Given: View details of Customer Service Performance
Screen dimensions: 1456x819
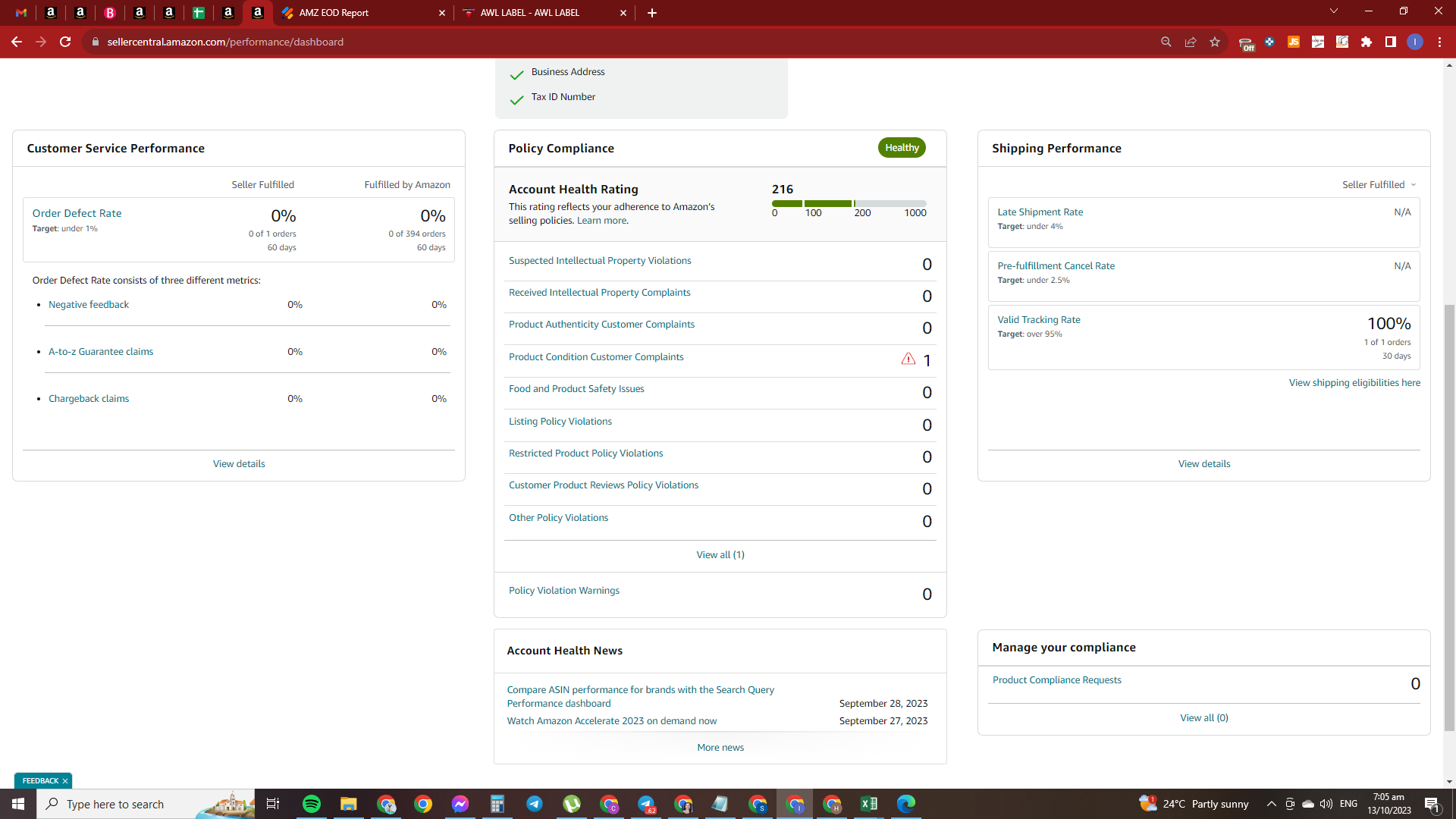Looking at the screenshot, I should [239, 464].
